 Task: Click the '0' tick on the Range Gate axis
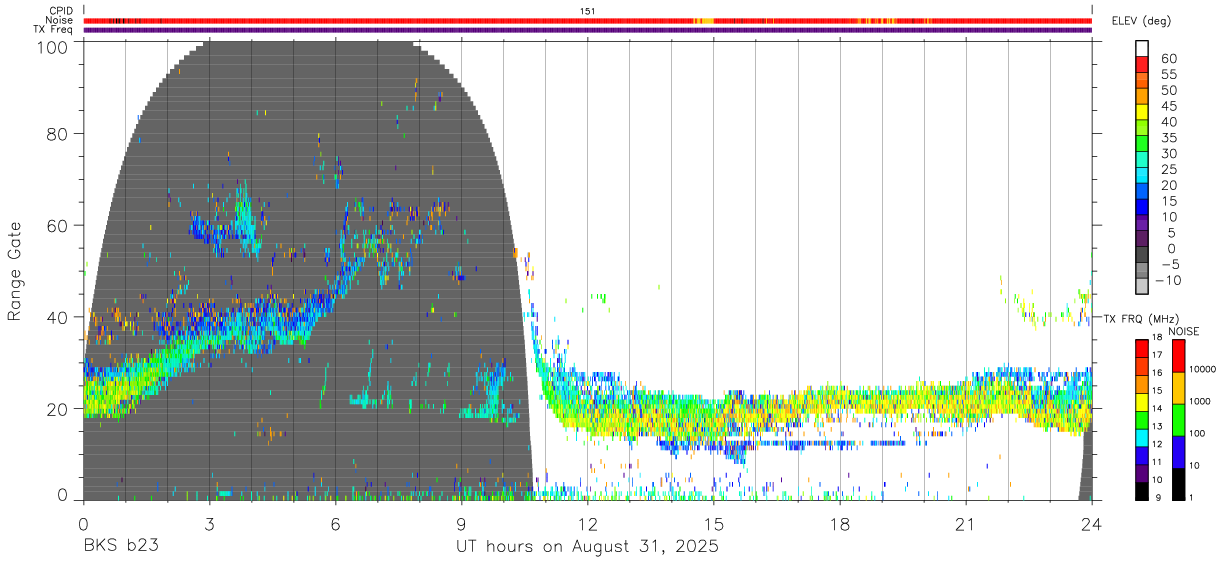pyautogui.click(x=62, y=495)
